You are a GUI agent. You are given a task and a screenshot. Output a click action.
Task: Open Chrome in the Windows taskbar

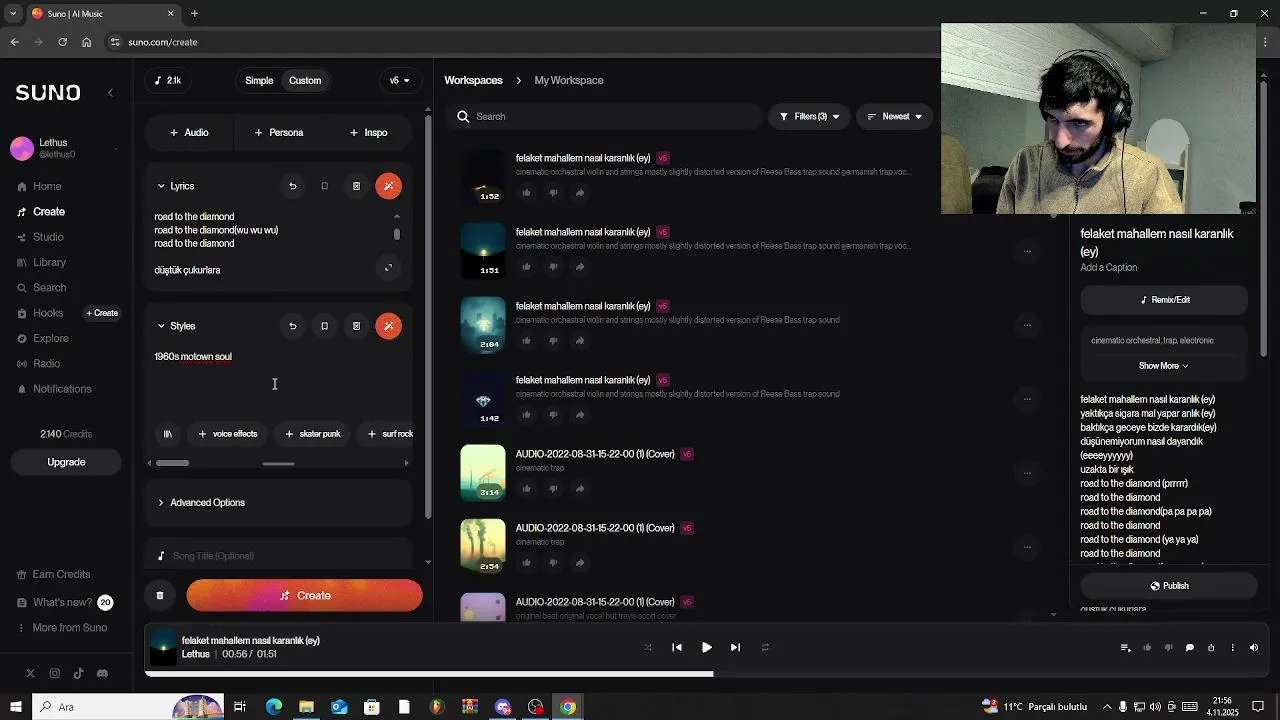coord(568,707)
